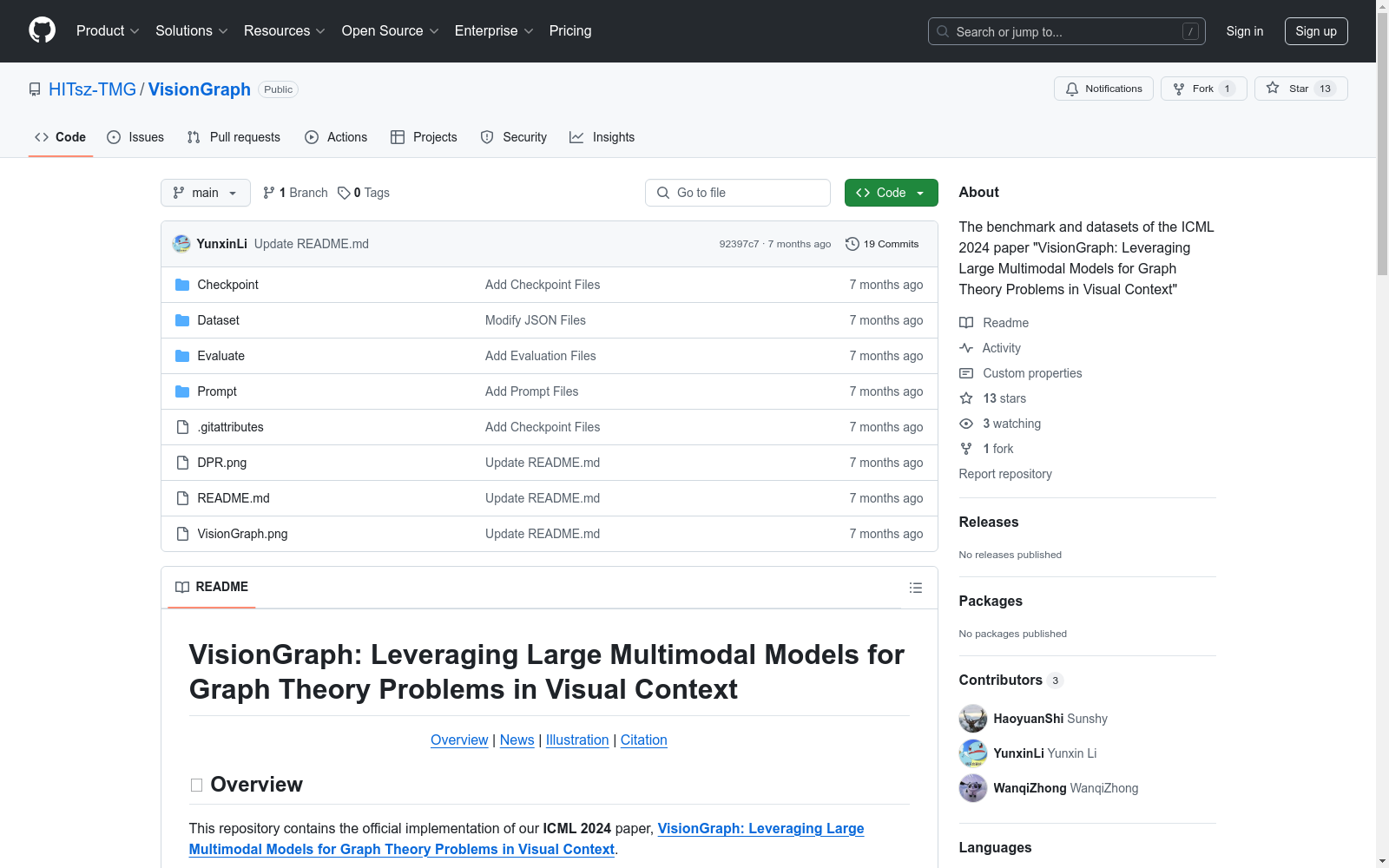
Task: Click the Sign up button
Action: pos(1316,31)
